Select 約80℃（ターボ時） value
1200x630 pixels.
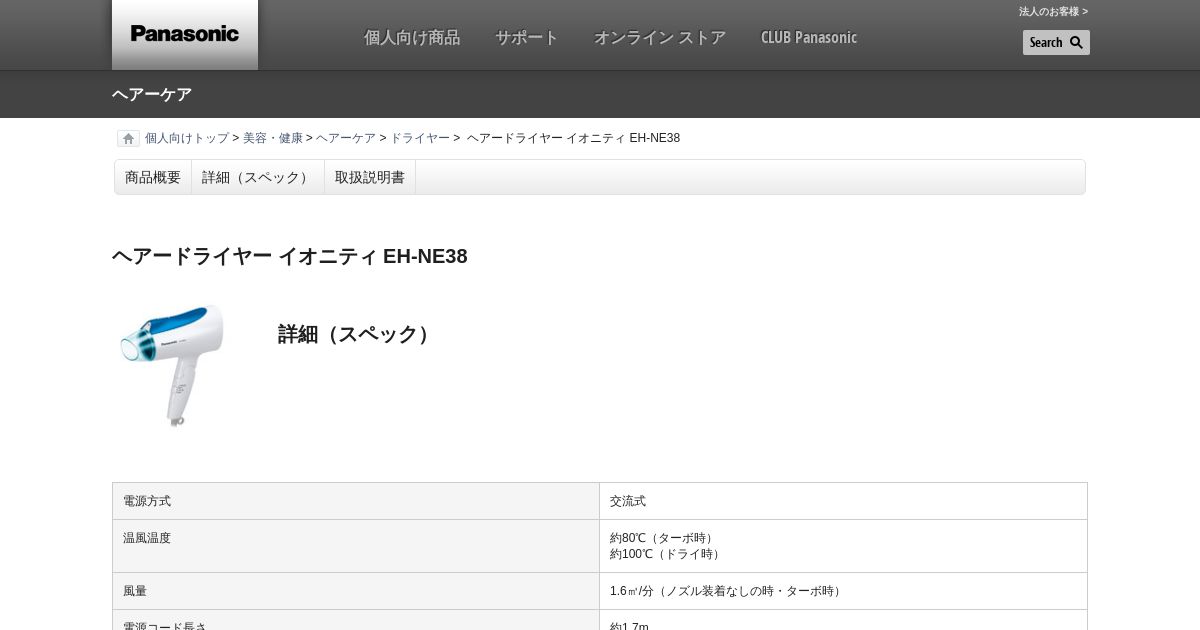click(664, 538)
